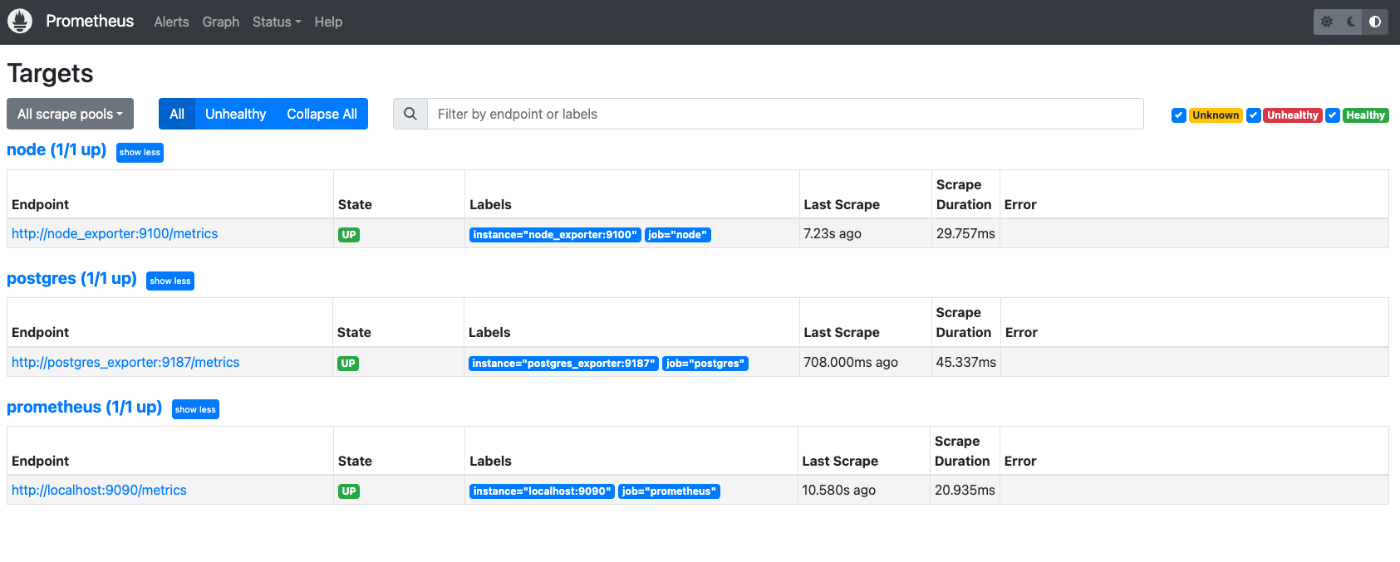Click the search magnifier icon
1400x562 pixels.
(x=410, y=114)
